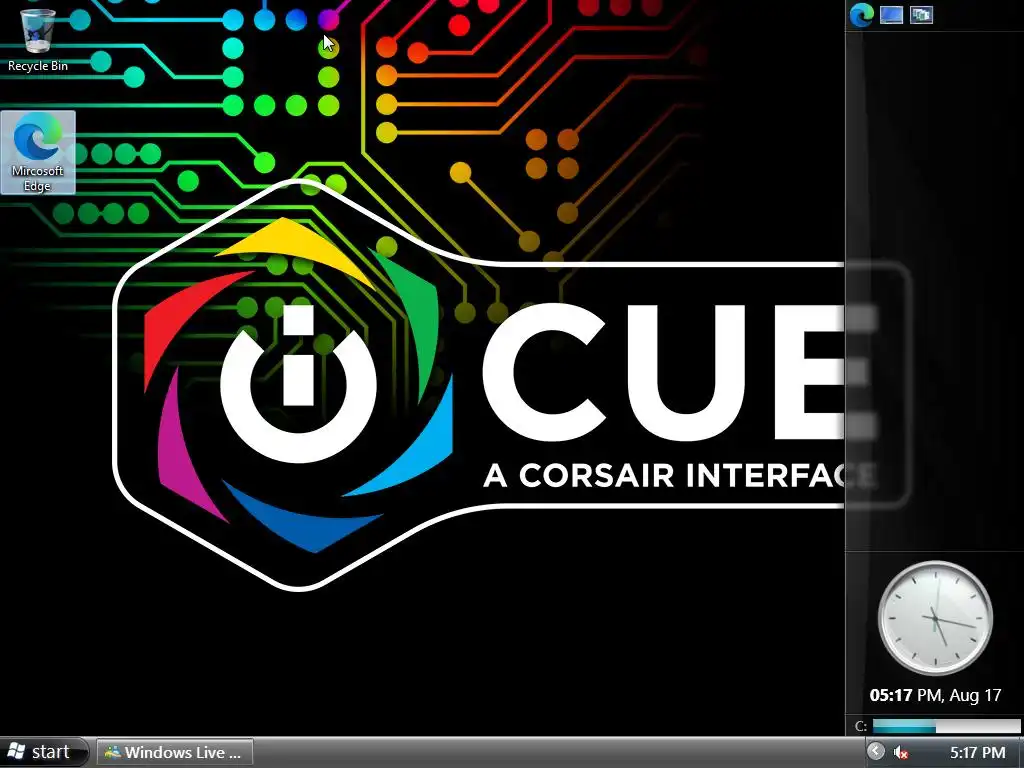Image resolution: width=1024 pixels, height=768 pixels.
Task: Click the C: drive usage bar
Action: (946, 726)
